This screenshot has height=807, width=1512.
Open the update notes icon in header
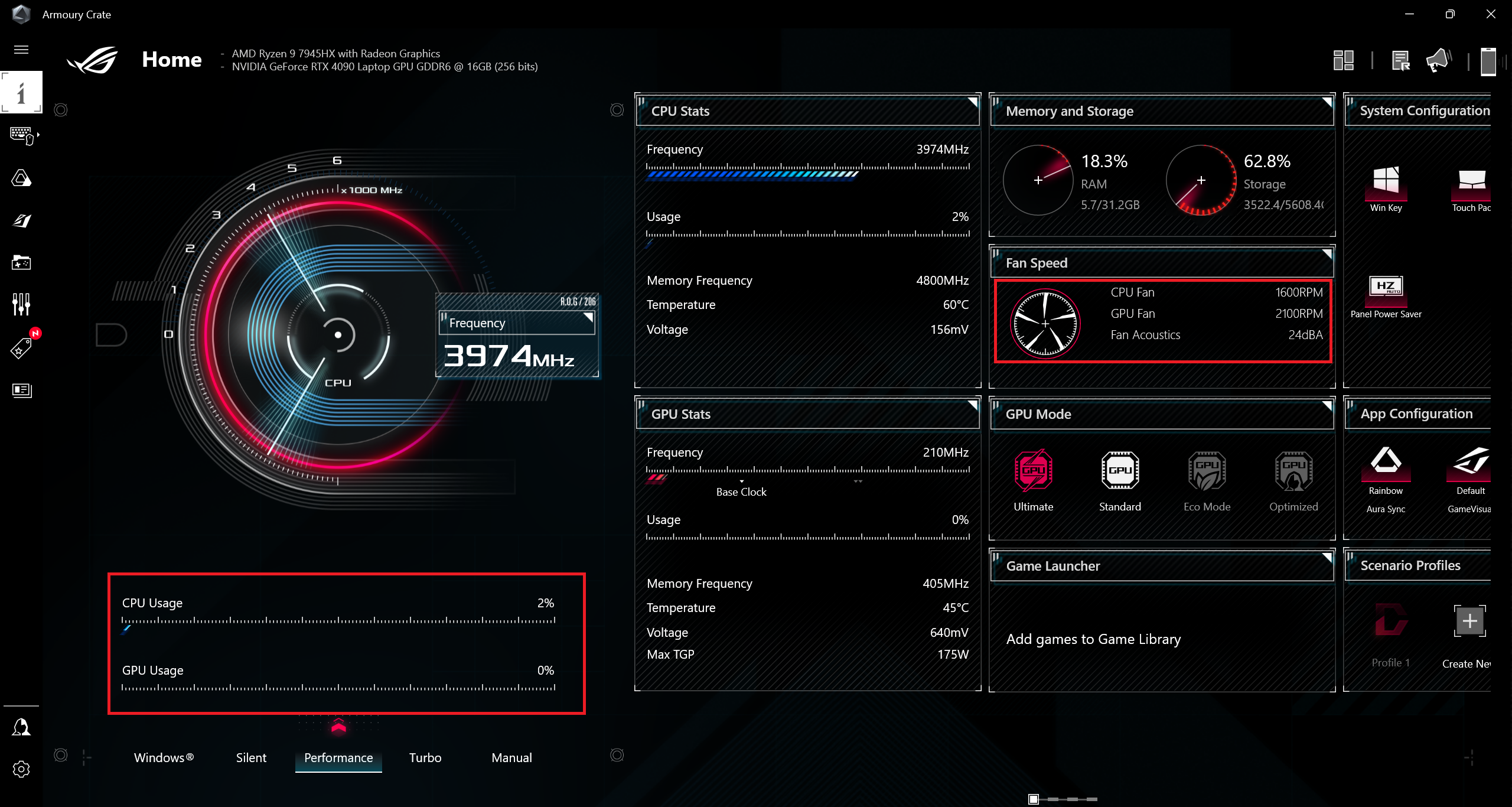tap(1400, 60)
